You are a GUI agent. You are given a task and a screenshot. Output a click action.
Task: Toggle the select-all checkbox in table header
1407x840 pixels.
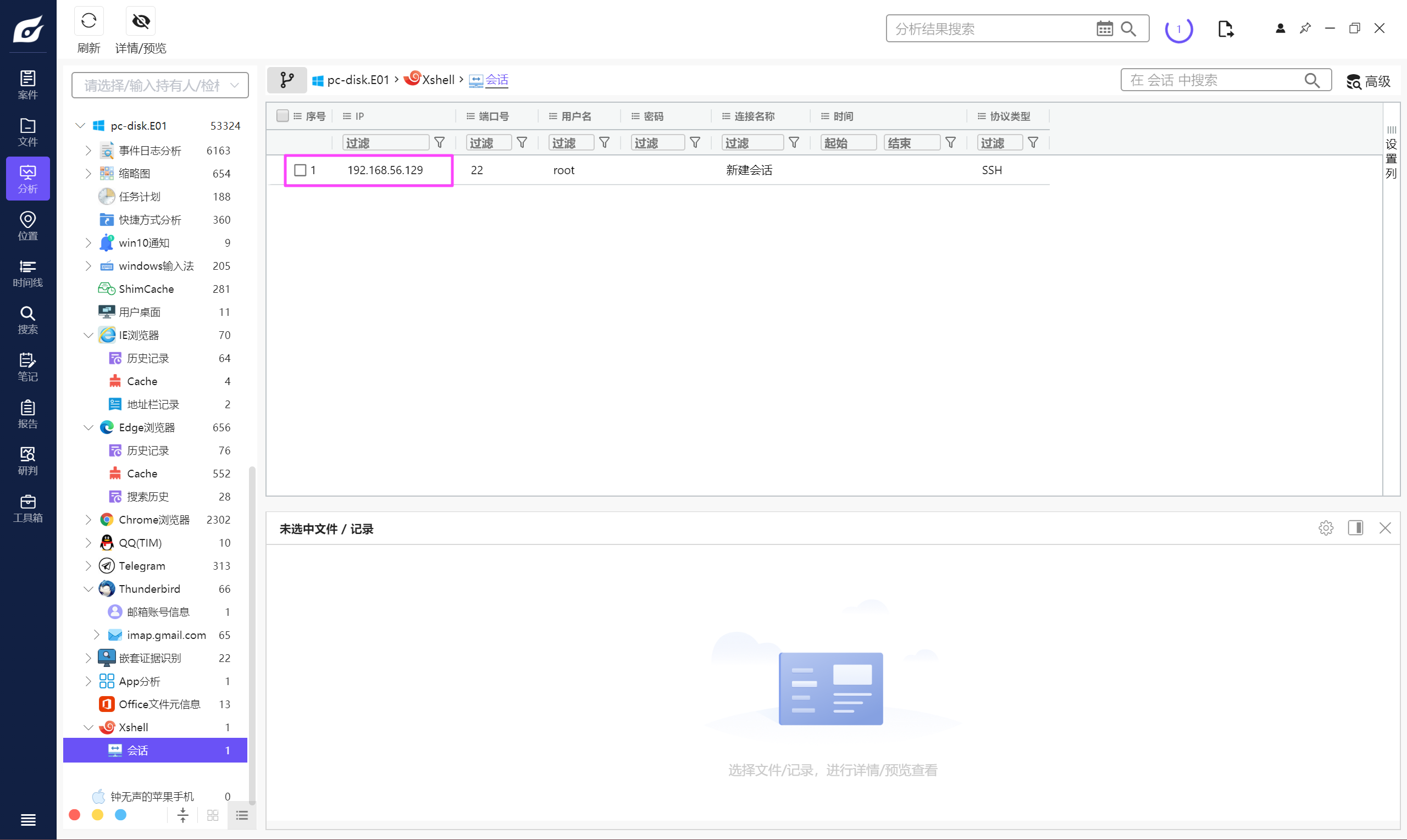[x=282, y=115]
